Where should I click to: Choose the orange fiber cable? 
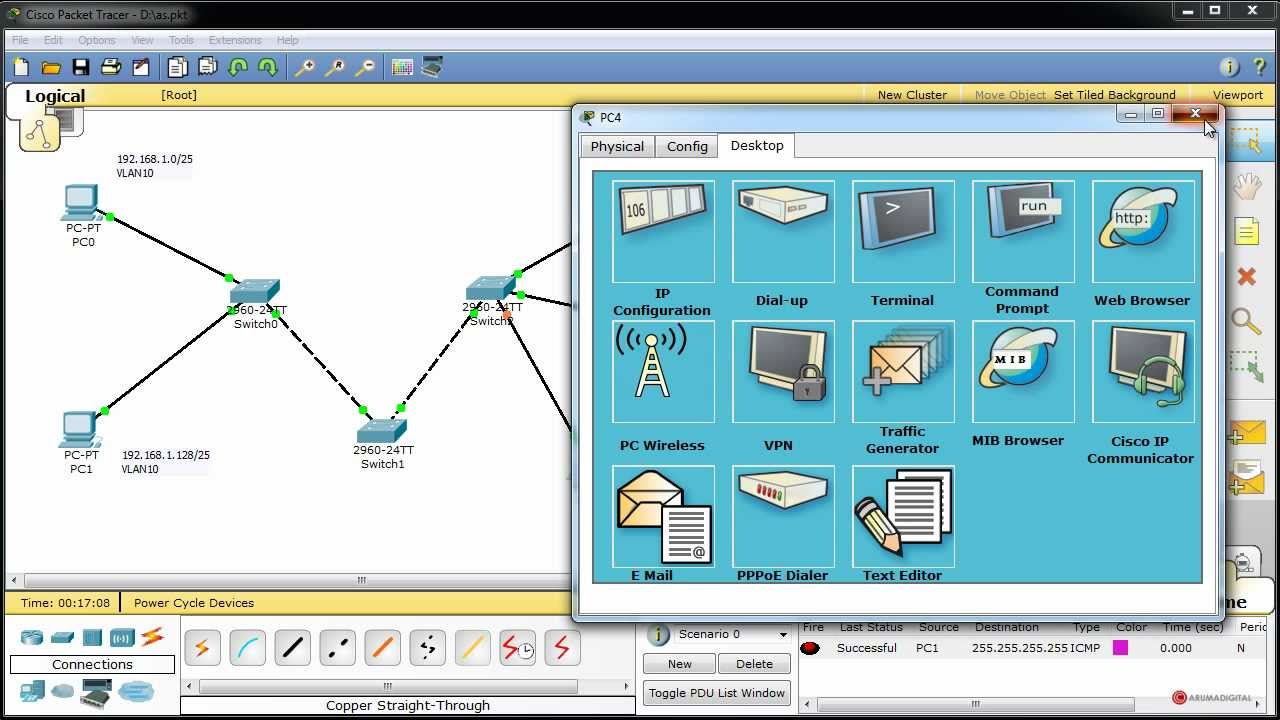pos(382,648)
